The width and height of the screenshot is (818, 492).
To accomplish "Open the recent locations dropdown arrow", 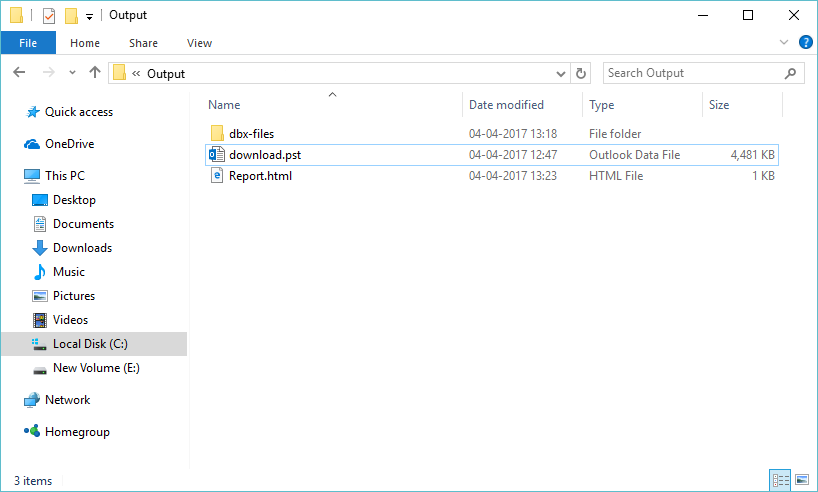I will pyautogui.click(x=73, y=73).
